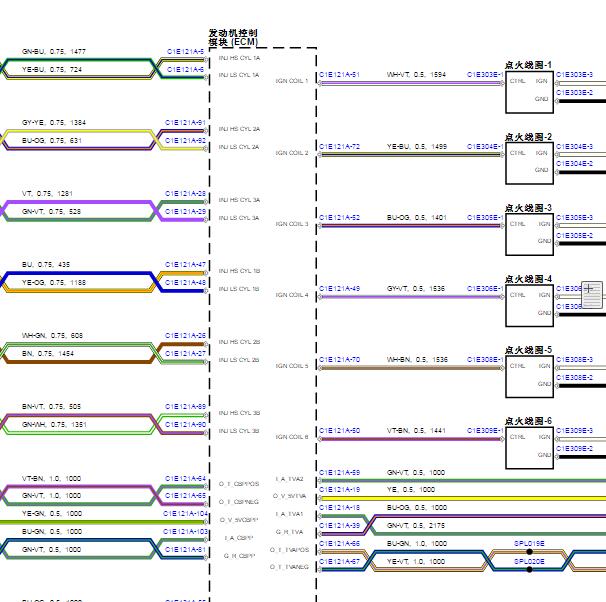Screen dimensions: 606x602
Task: Open connector link C1E309E-2
Action: (x=574, y=449)
